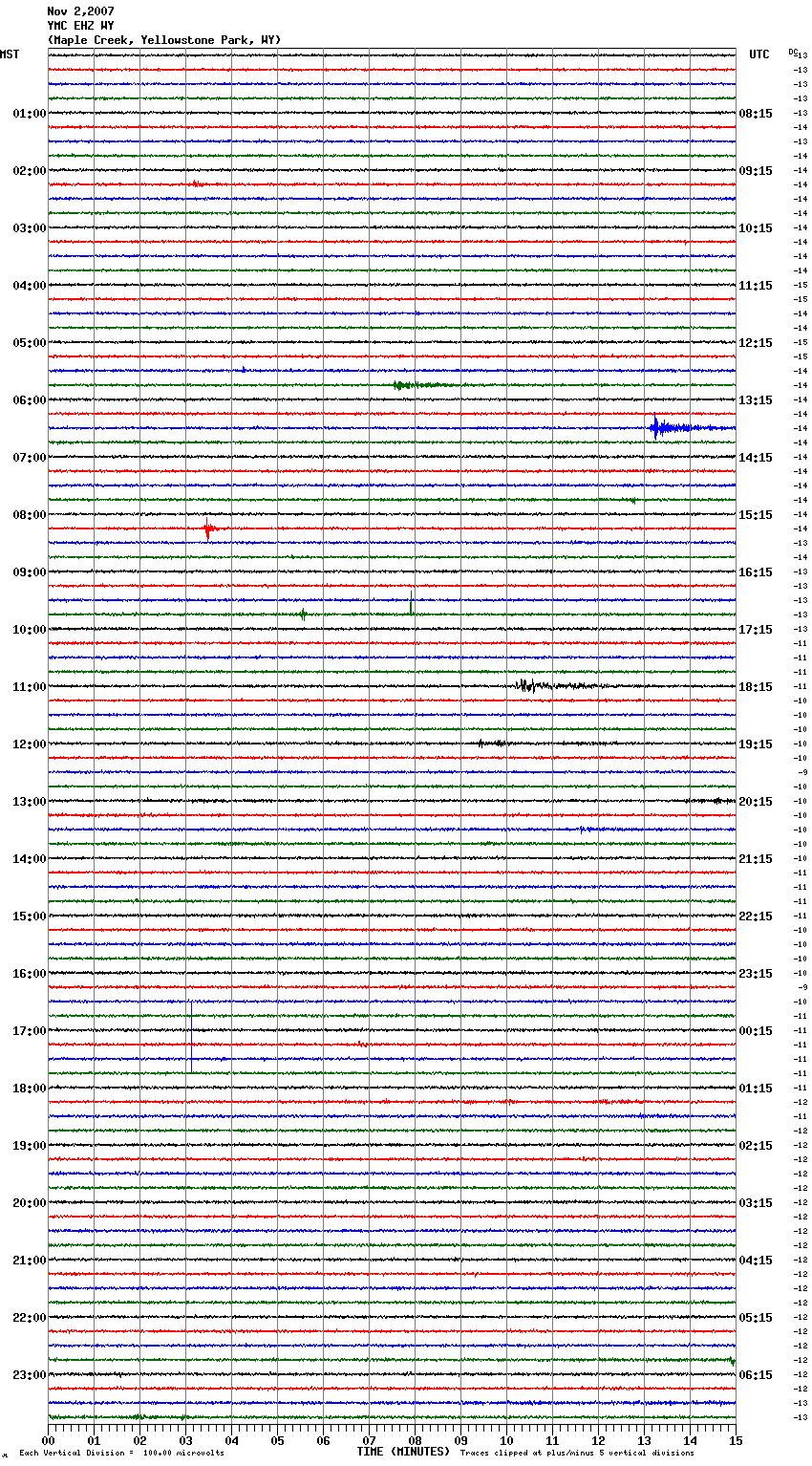Click the "15:15" UTC time label
This screenshot has height=1466, width=812.
tap(756, 515)
